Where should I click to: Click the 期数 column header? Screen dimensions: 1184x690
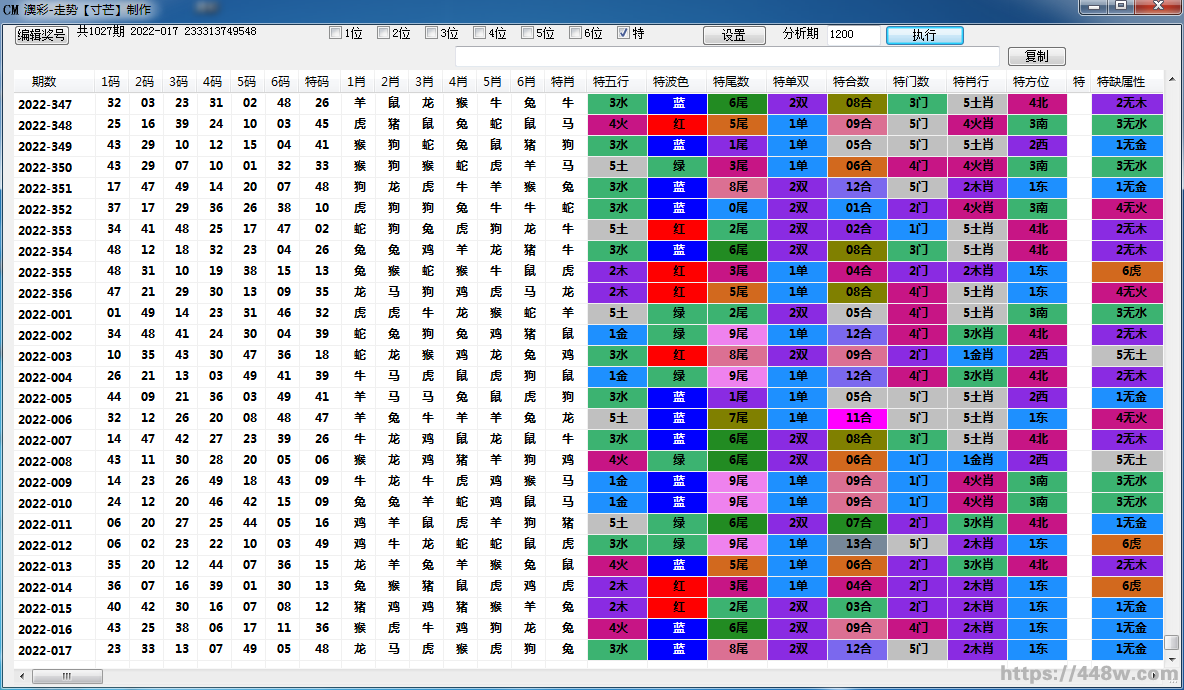(44, 81)
